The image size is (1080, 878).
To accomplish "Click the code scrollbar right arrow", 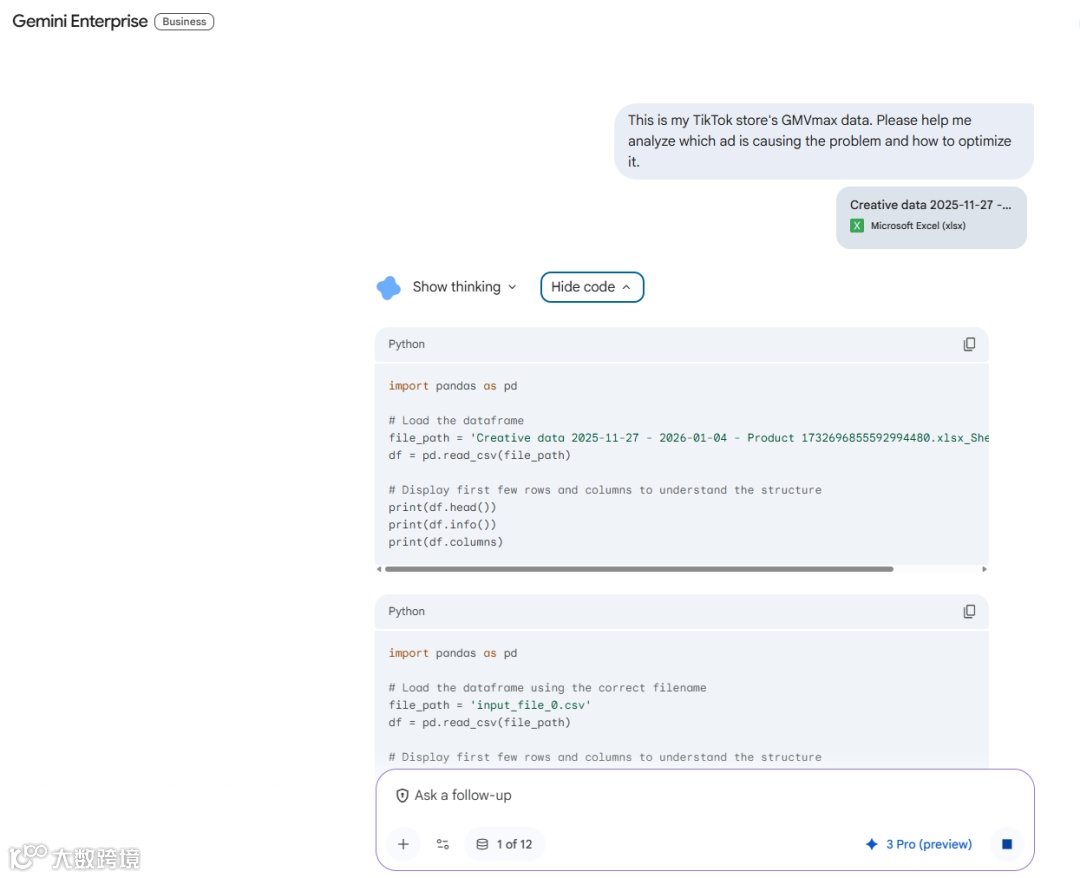I will point(984,569).
